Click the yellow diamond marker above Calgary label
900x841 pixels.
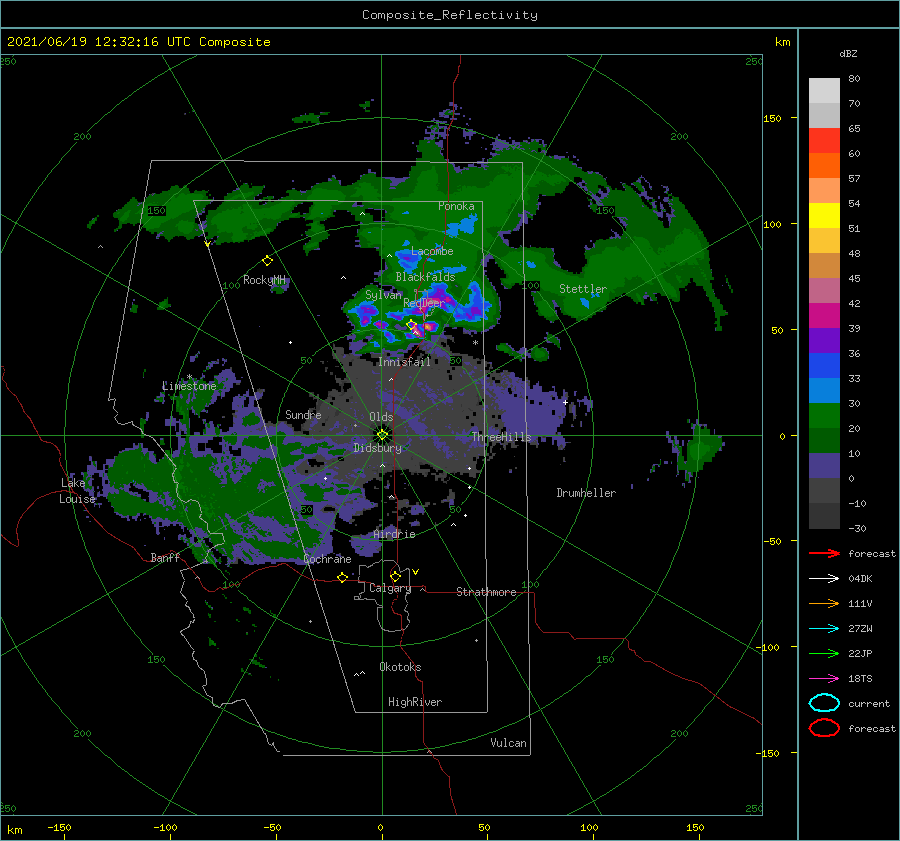pyautogui.click(x=395, y=576)
